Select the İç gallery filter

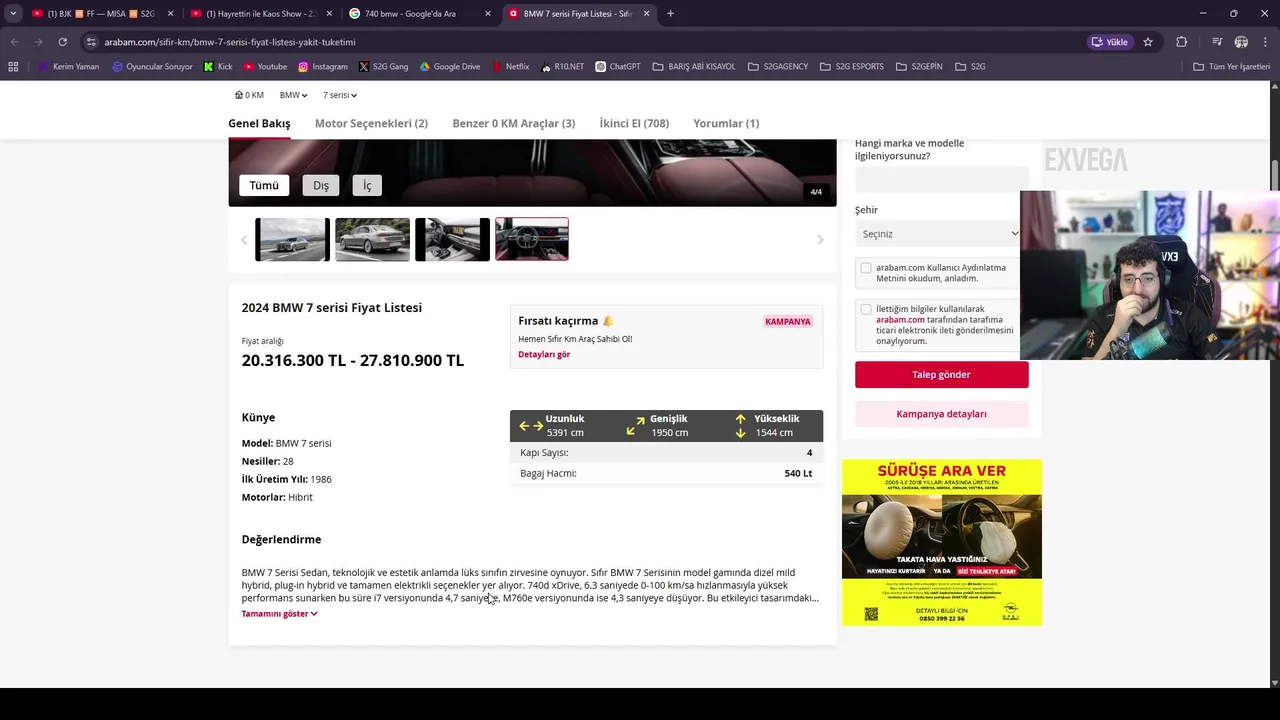pyautogui.click(x=367, y=185)
